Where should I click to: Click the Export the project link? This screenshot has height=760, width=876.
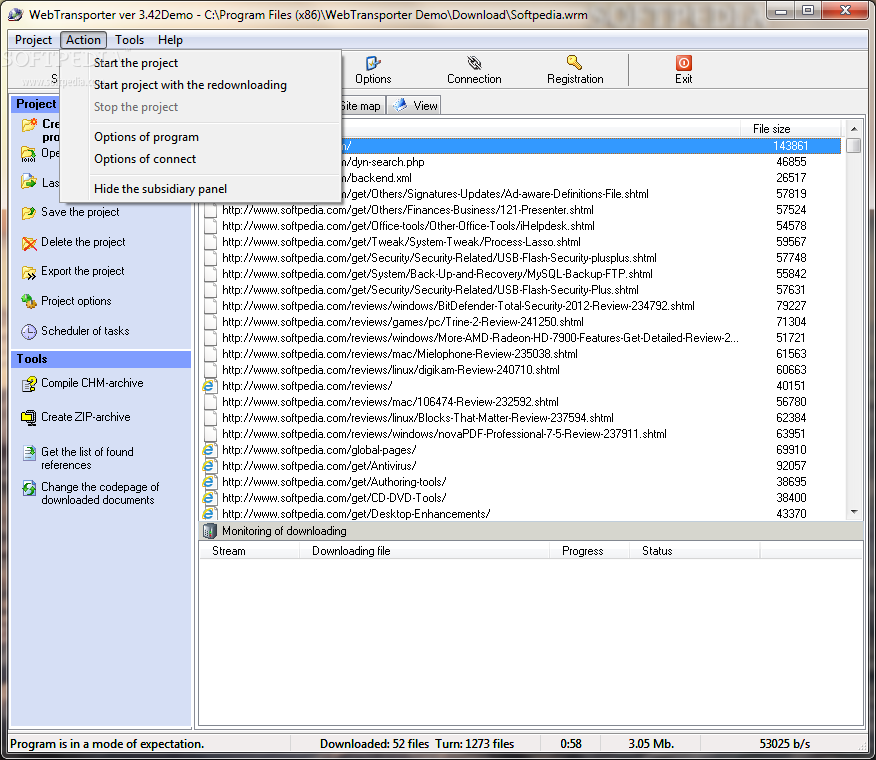83,271
